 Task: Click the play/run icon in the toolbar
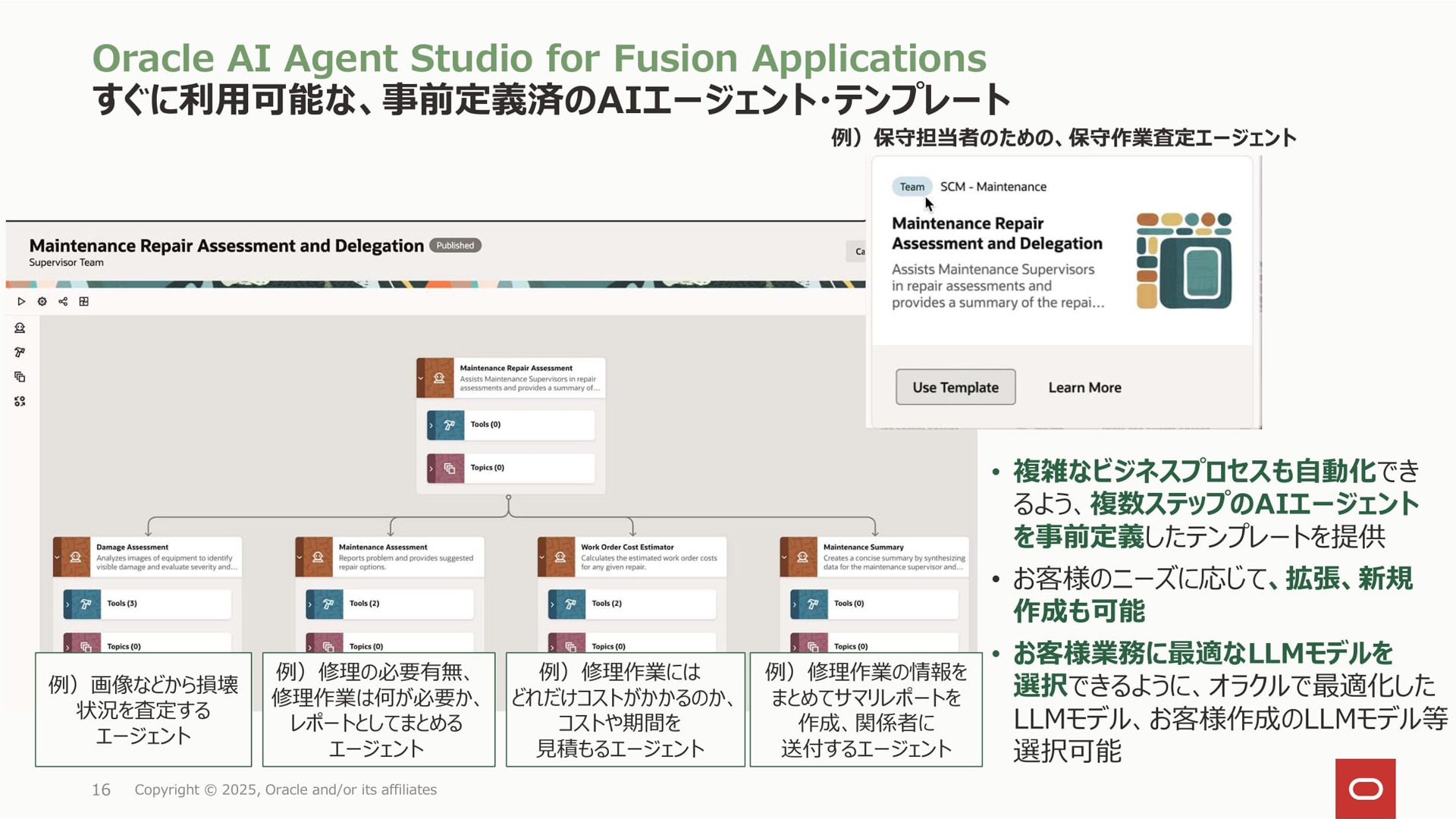tap(21, 302)
